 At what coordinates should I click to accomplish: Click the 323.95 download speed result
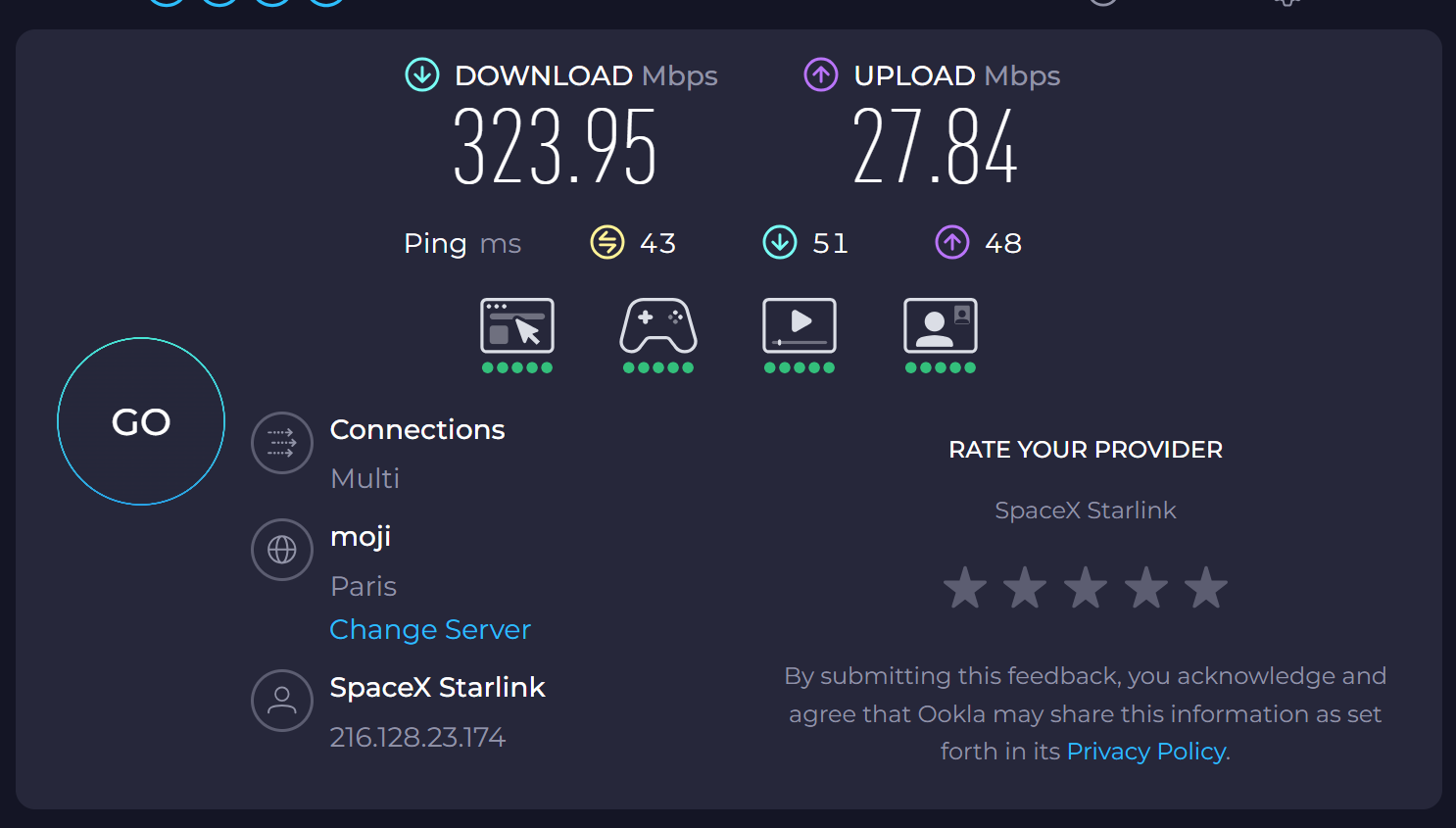point(555,147)
